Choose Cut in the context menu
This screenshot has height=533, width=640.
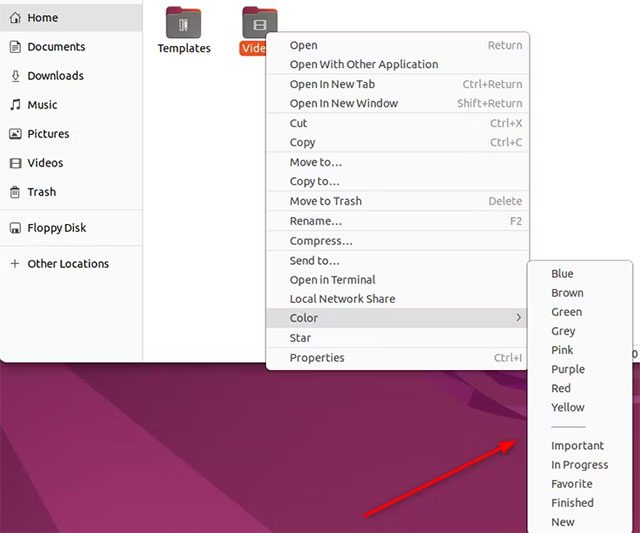tap(398, 123)
